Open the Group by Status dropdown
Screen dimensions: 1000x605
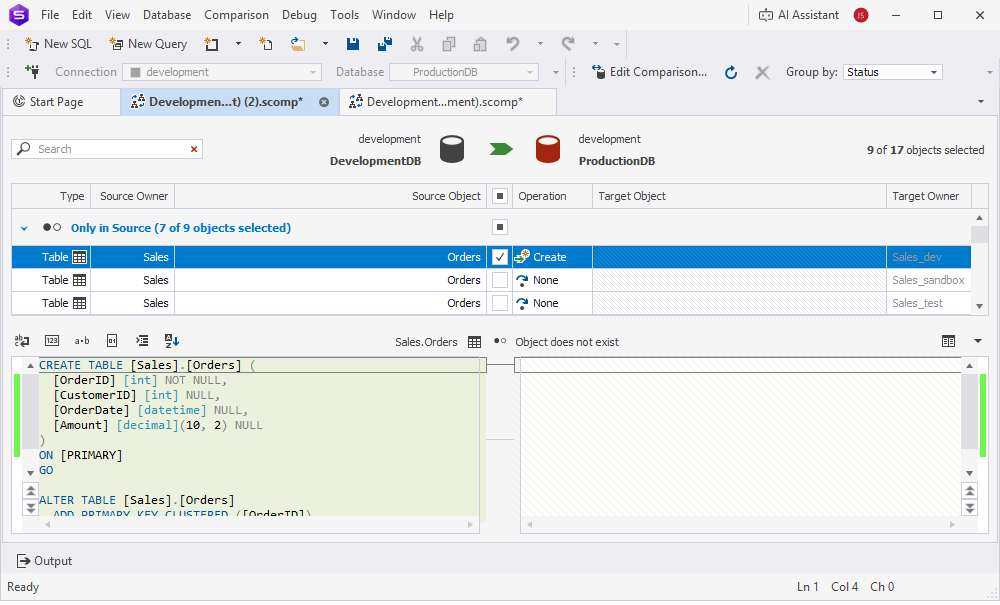892,72
